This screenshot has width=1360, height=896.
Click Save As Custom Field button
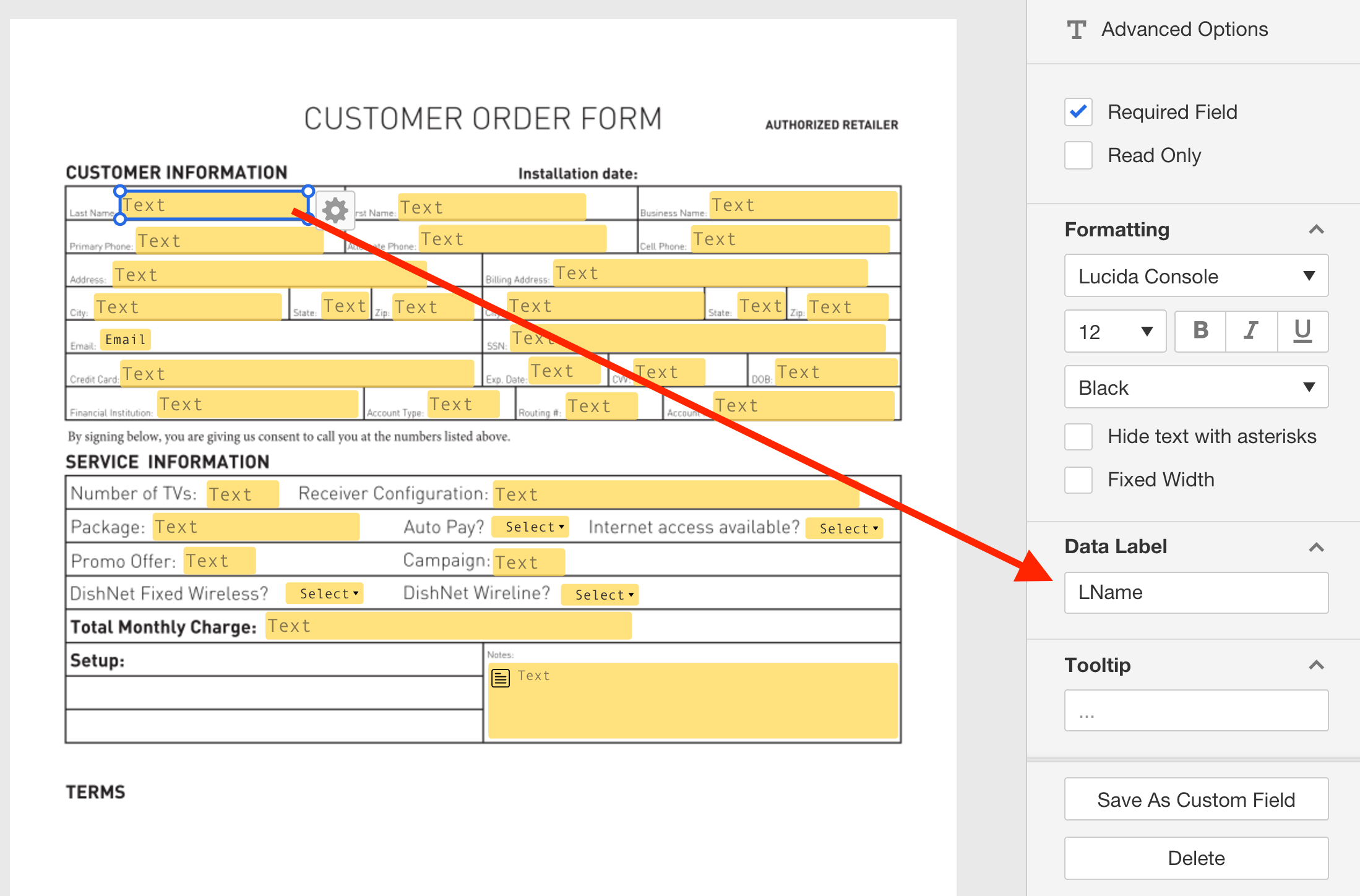(x=1196, y=799)
